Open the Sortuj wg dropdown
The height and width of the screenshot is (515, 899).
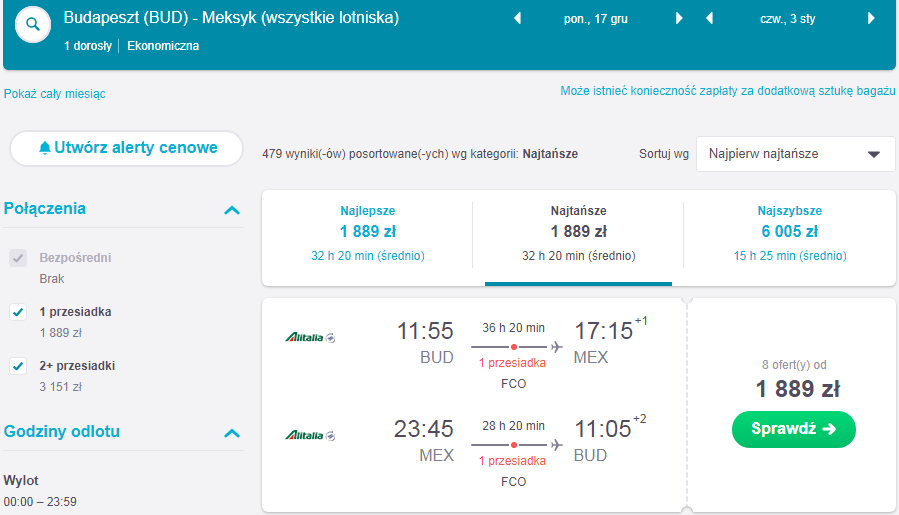(x=795, y=154)
